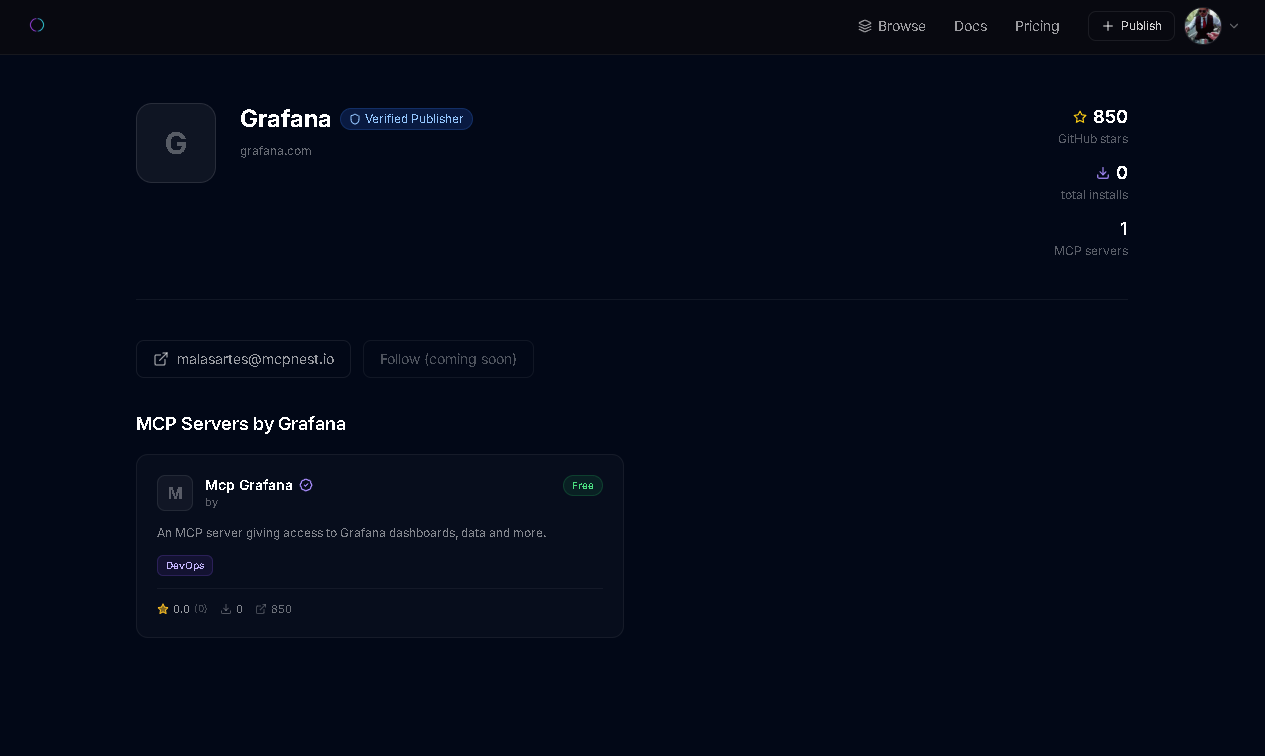This screenshot has height=756, width=1265.
Task: Click the verified check next to Mcp Grafana
Action: click(306, 485)
